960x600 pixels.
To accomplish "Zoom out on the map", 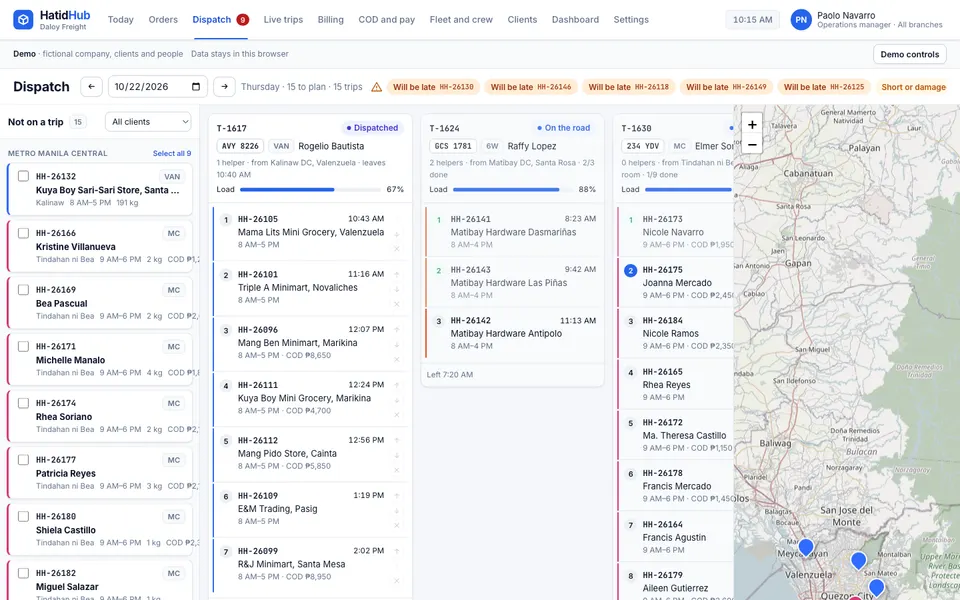I will 752,145.
